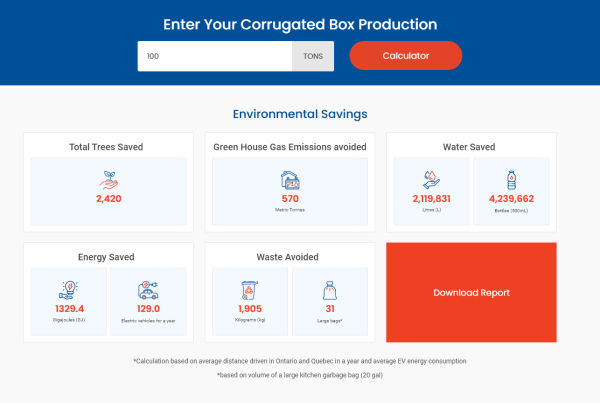Click the greenhouse gas emissions icon
600x403 pixels.
290,180
